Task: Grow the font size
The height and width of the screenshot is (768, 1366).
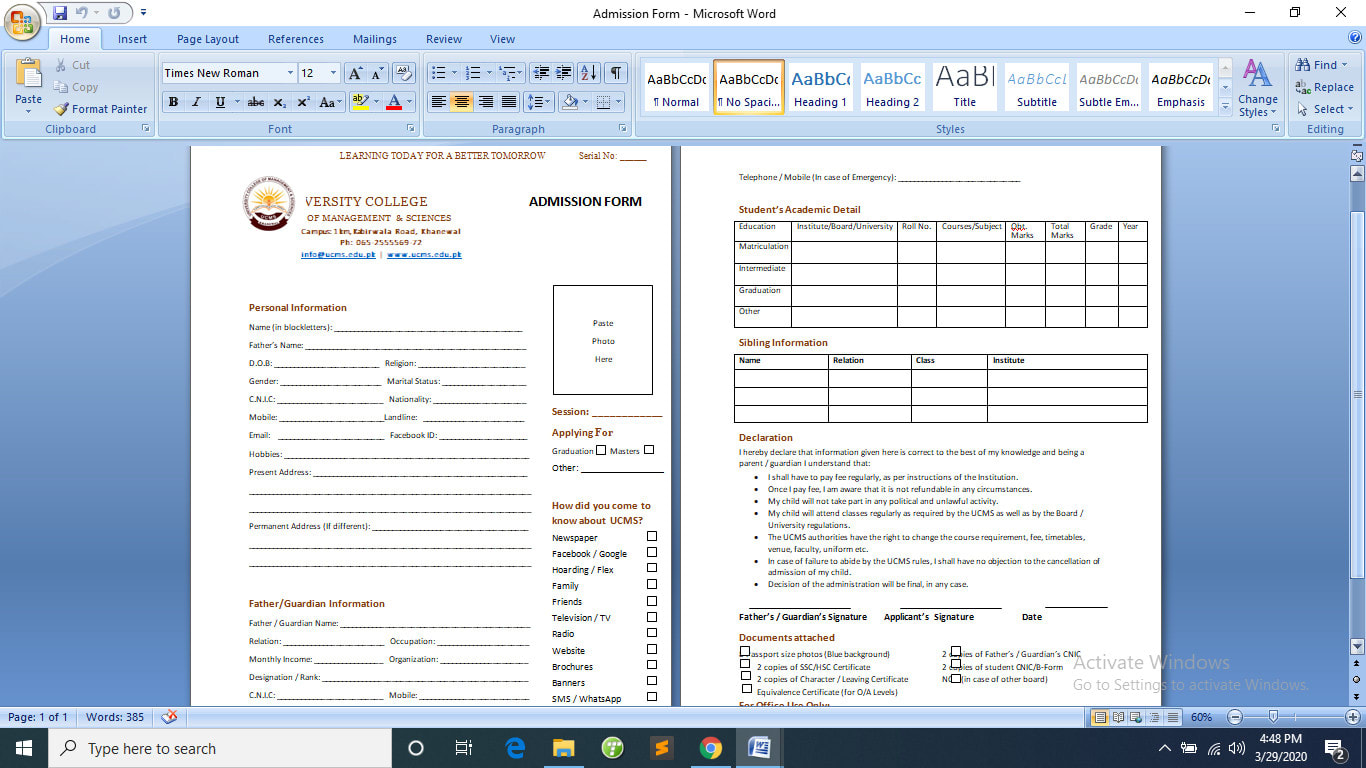Action: click(x=355, y=73)
